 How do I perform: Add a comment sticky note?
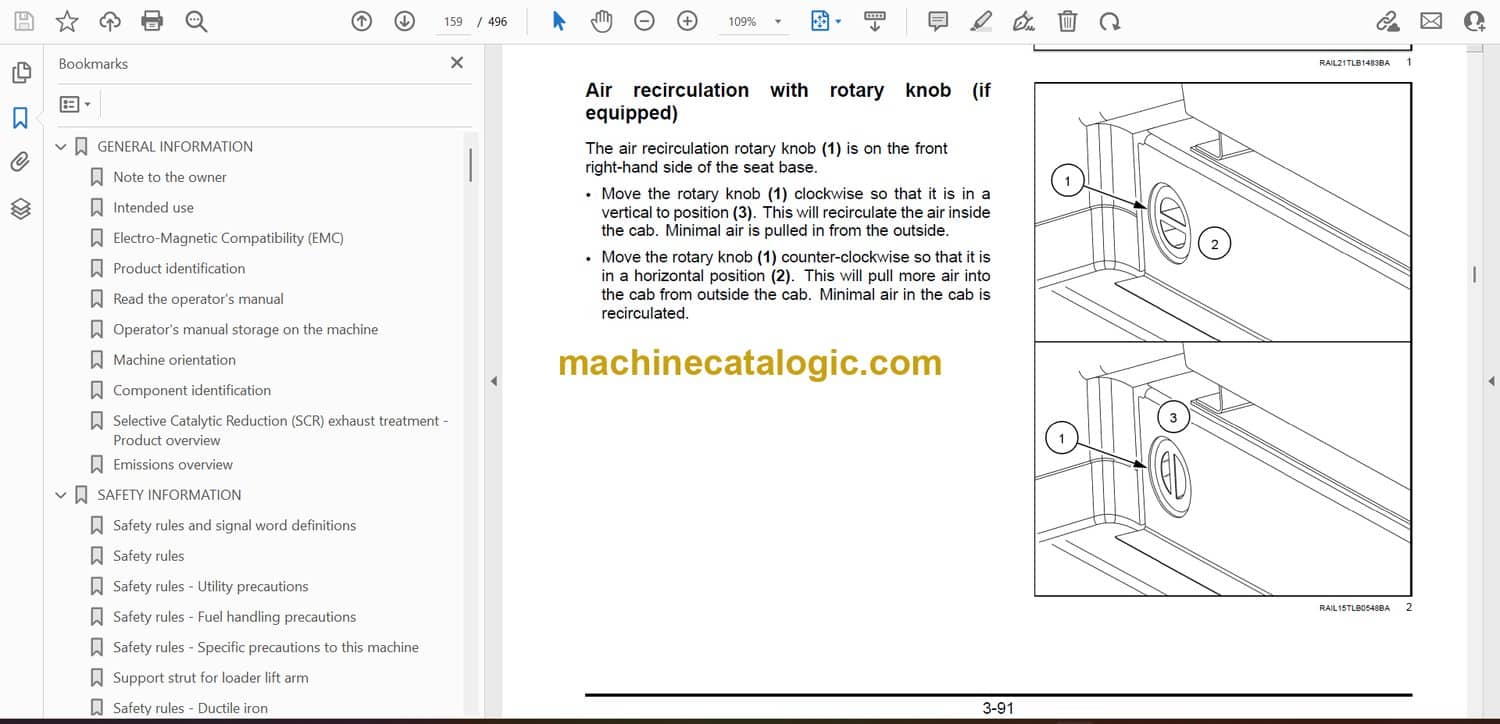(x=938, y=21)
